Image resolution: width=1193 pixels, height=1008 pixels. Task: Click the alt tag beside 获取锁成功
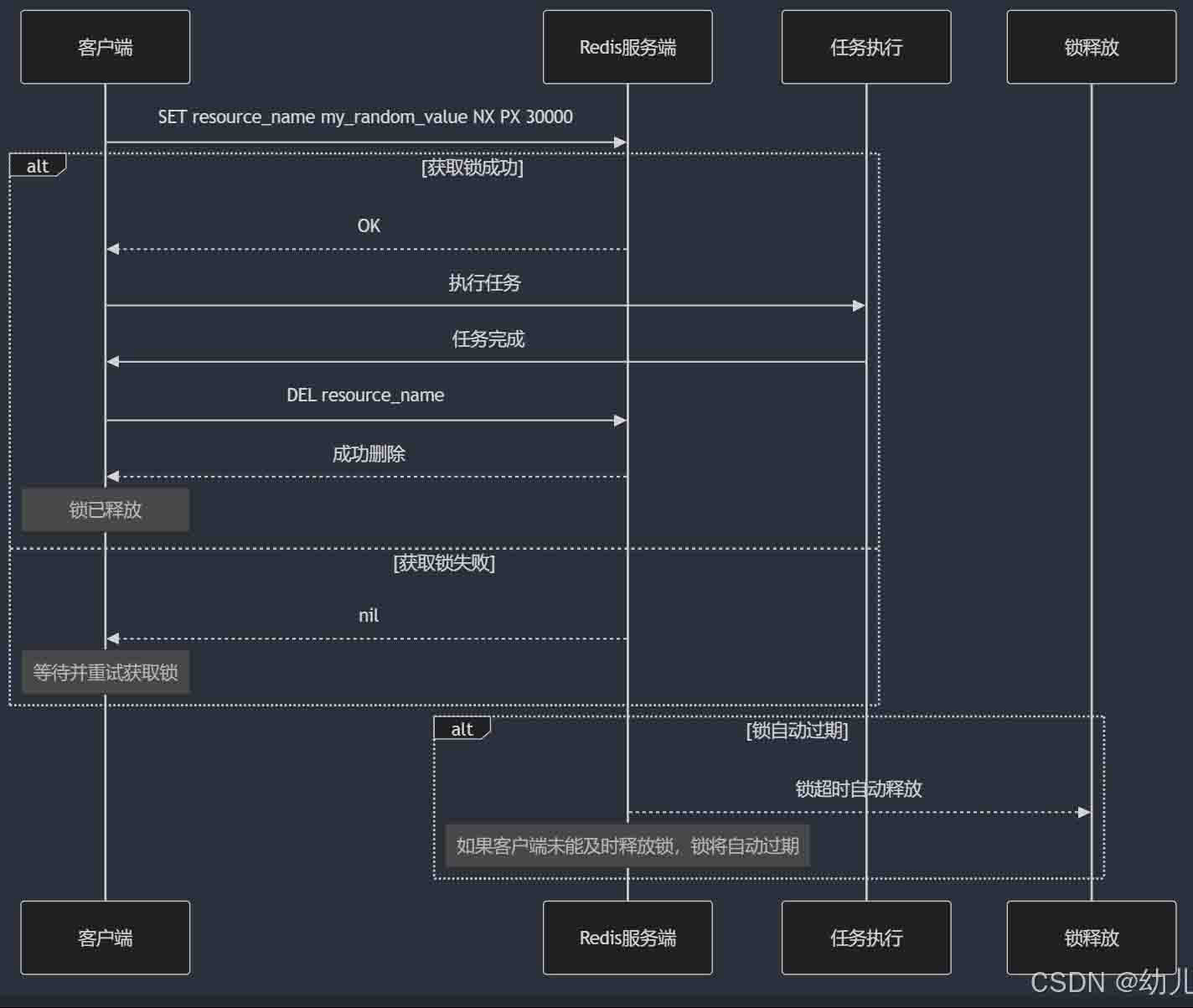(x=38, y=166)
